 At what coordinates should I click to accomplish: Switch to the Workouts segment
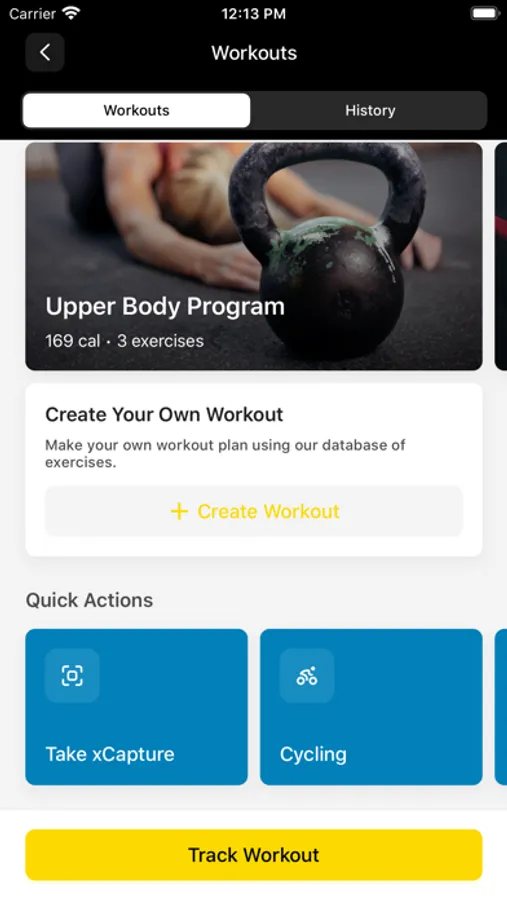click(137, 110)
